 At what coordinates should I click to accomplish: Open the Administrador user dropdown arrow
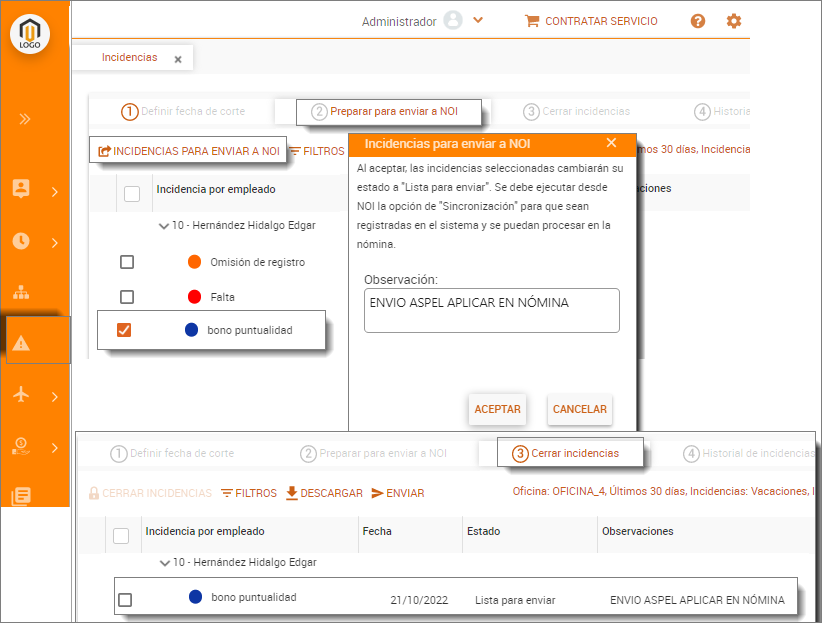coord(478,20)
